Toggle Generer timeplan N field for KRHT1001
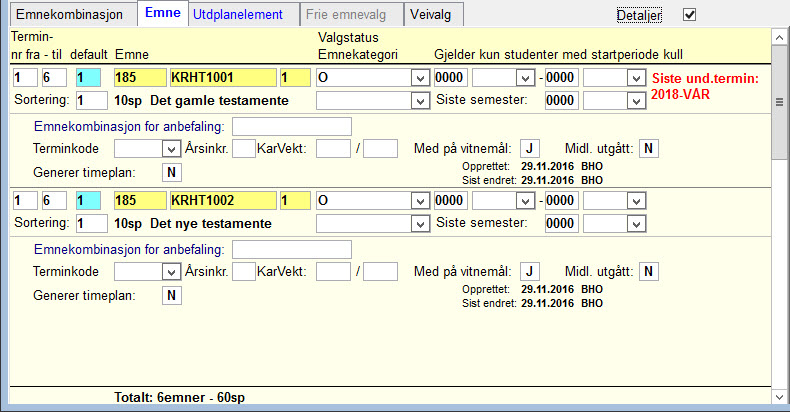 tap(172, 173)
